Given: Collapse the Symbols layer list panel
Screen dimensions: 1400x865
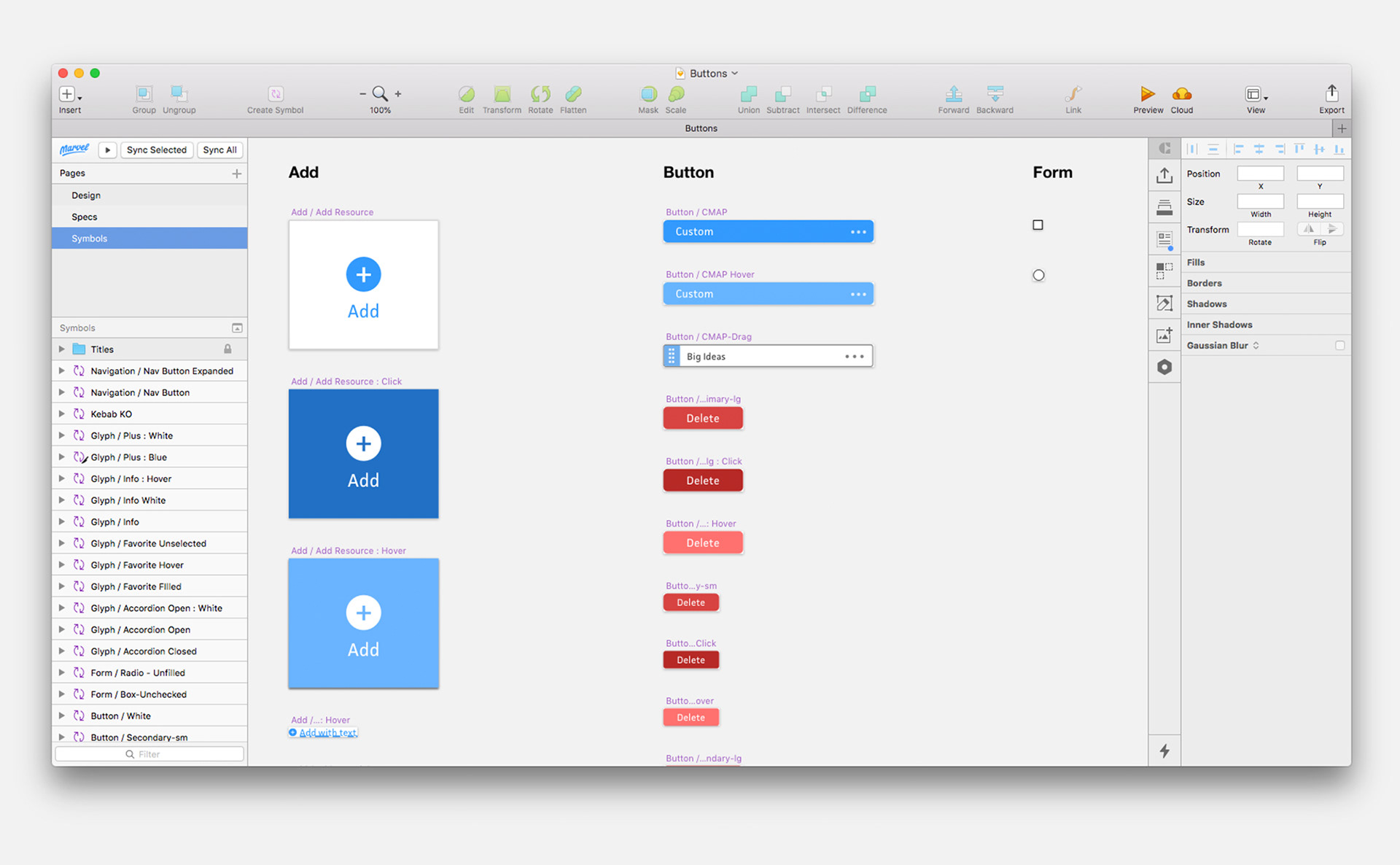Looking at the screenshot, I should [x=237, y=327].
